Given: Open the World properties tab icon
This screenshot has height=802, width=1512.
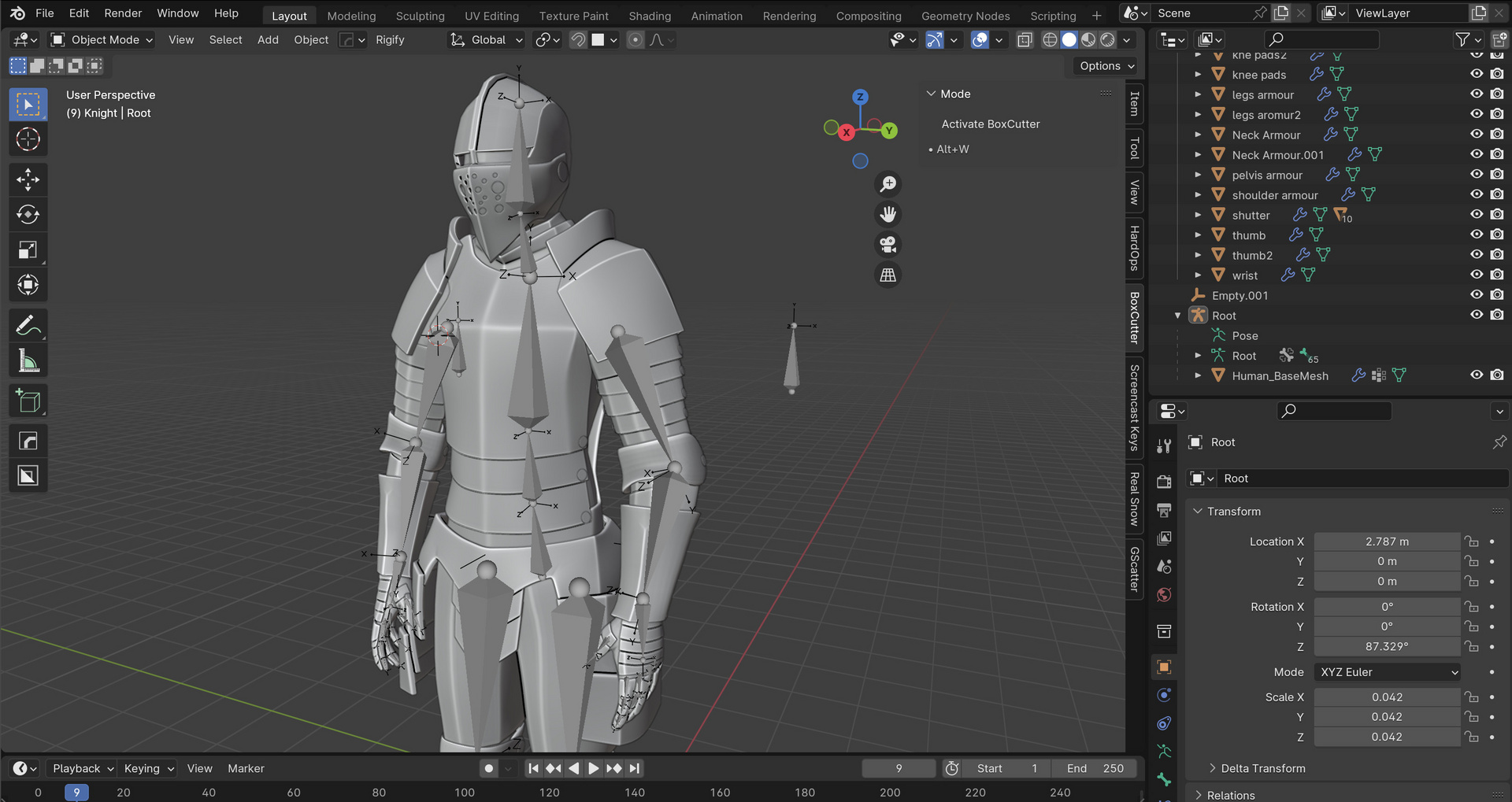Looking at the screenshot, I should click(1164, 594).
